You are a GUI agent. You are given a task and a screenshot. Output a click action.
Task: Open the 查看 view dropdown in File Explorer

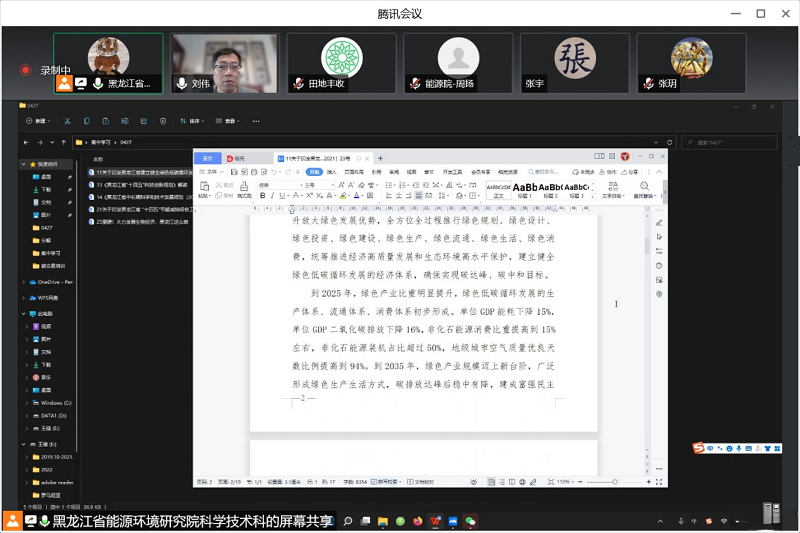227,121
